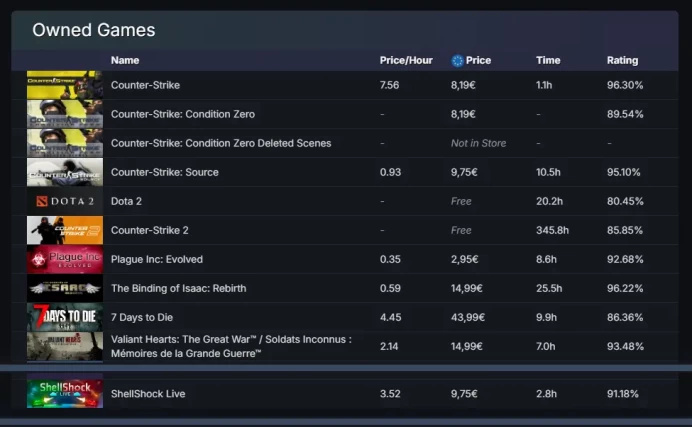Open the Counter-Strike: Source thumbnail
692x427 pixels.
point(65,172)
